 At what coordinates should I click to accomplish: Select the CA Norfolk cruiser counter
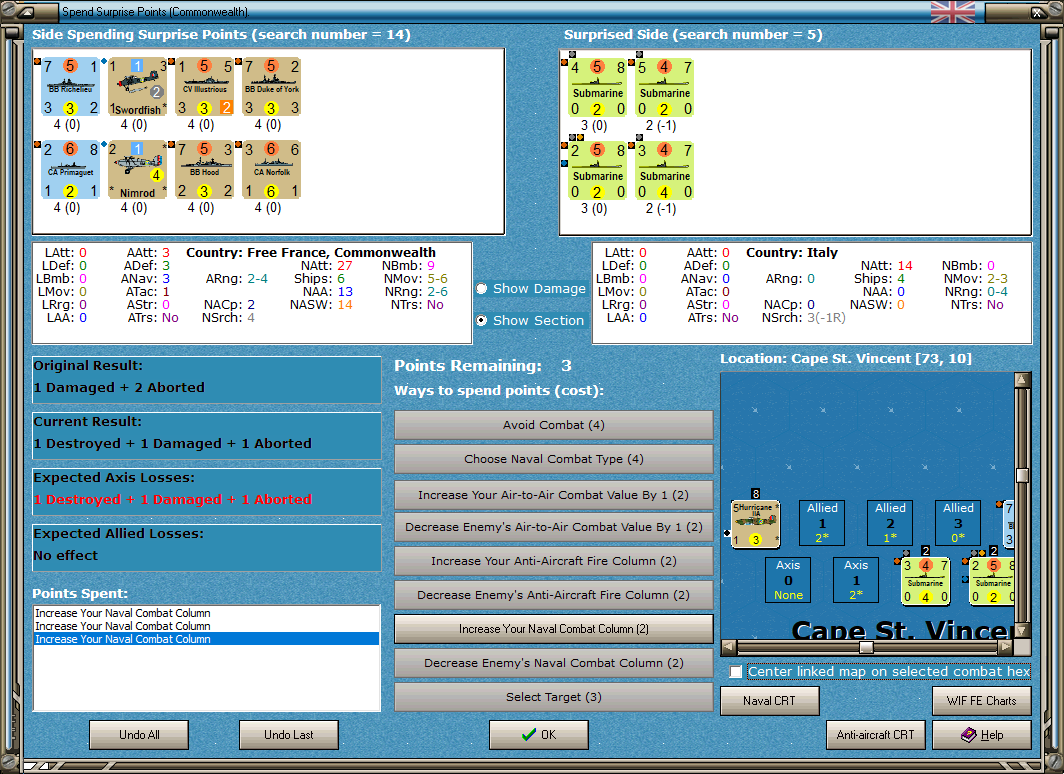pos(271,170)
